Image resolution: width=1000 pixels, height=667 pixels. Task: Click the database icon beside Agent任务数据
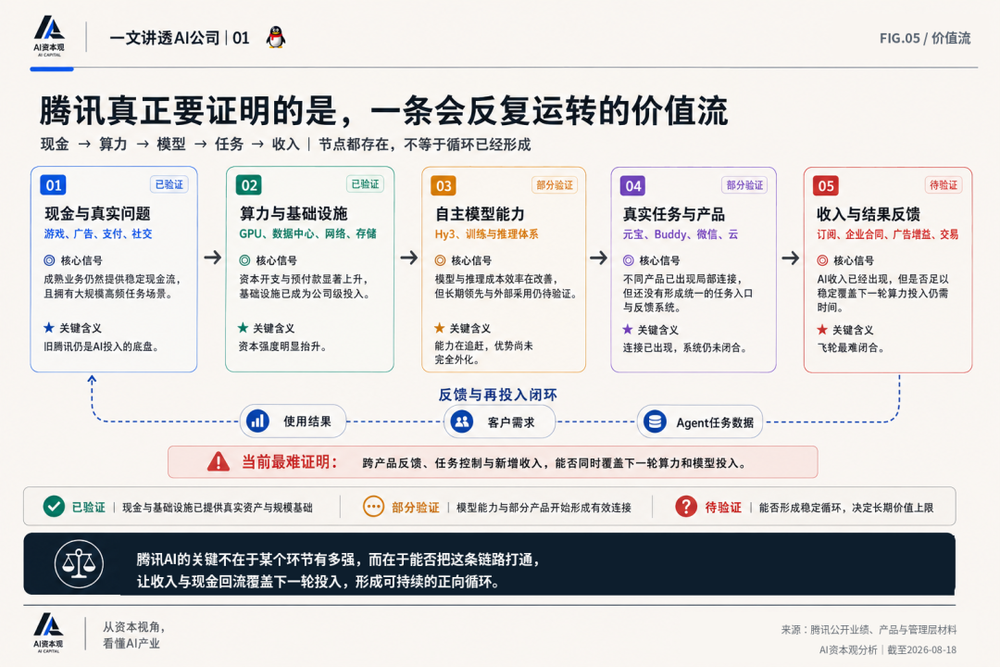(655, 422)
